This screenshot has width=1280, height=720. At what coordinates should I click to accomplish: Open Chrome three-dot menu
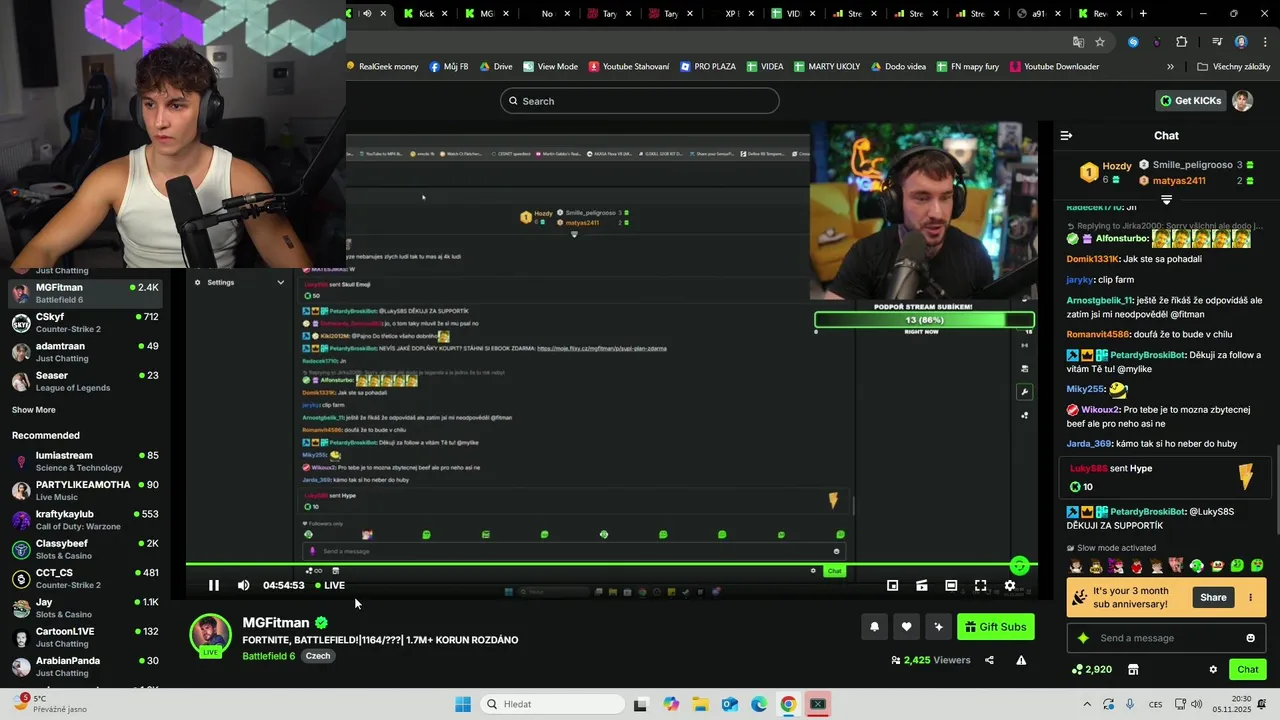pyautogui.click(x=1266, y=42)
